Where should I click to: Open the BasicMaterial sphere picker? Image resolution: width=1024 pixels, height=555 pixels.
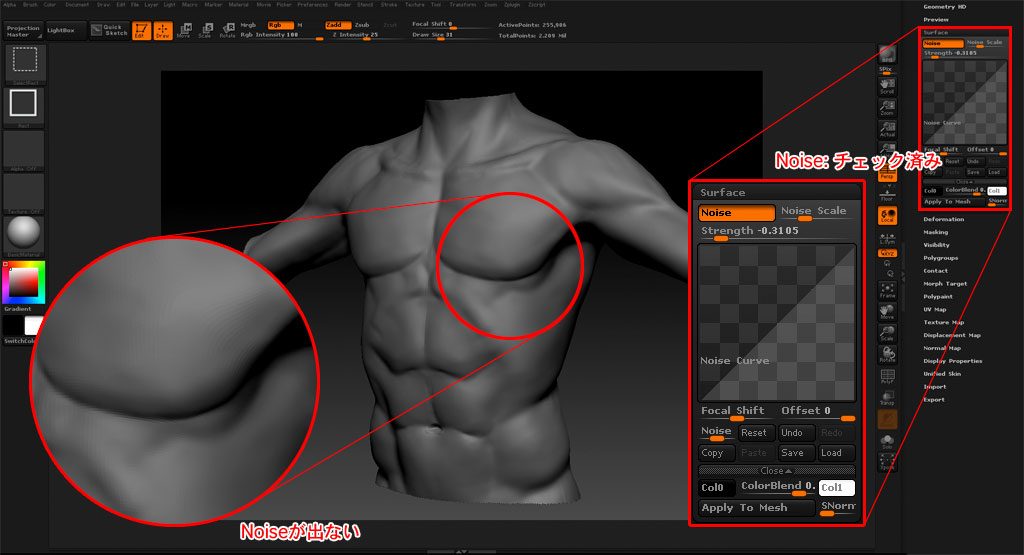pos(24,236)
